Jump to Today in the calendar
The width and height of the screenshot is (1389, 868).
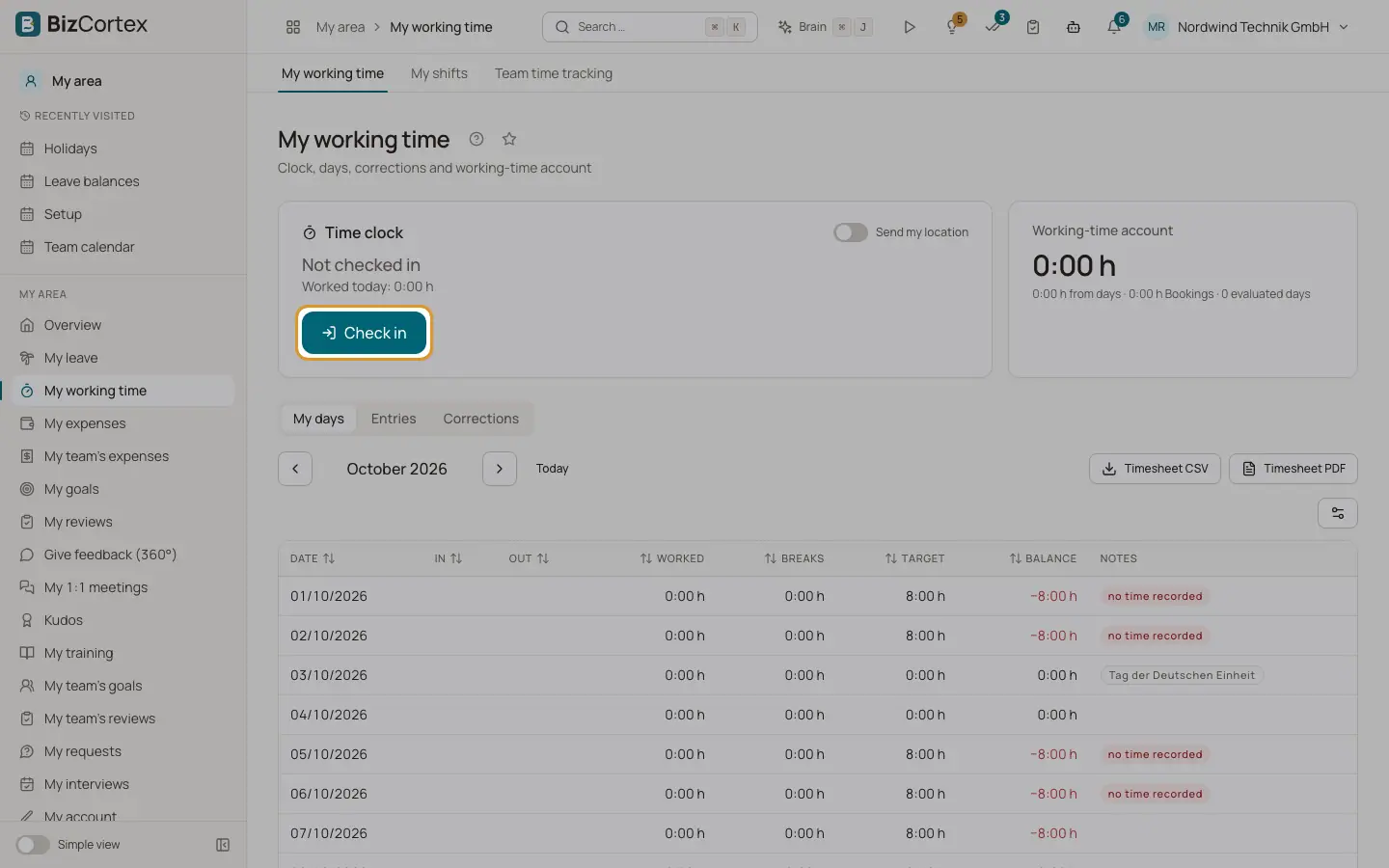553,469
